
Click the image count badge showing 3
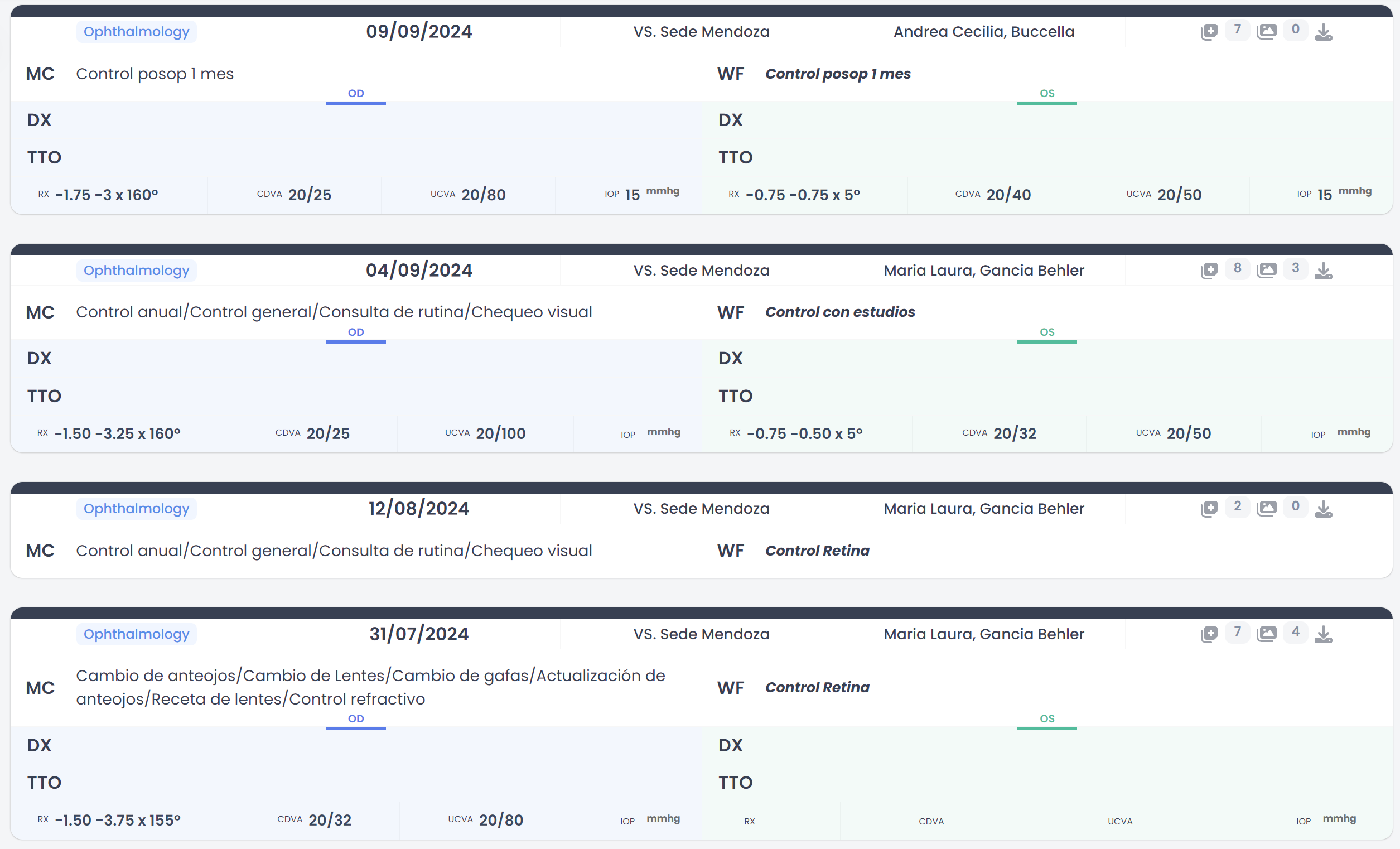(x=1295, y=268)
